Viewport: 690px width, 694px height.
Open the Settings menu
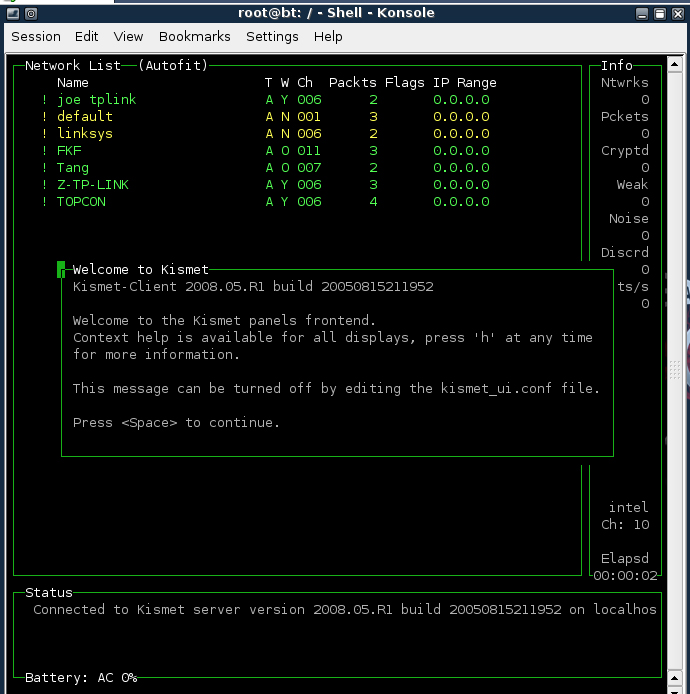[x=272, y=36]
